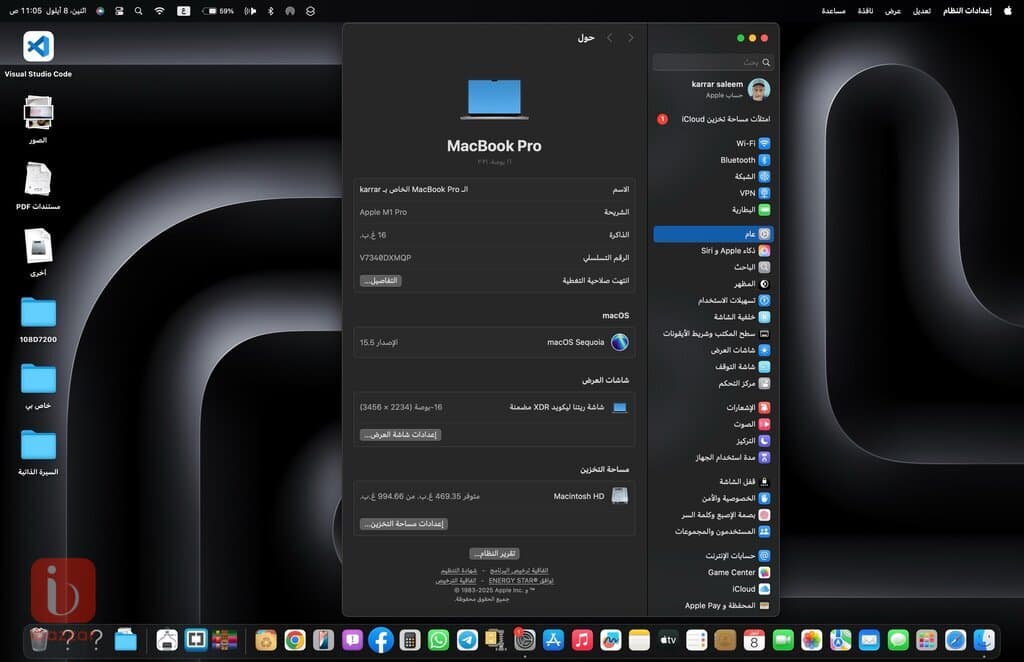Click the search field in sidebar
The width and height of the screenshot is (1024, 662).
click(x=713, y=62)
